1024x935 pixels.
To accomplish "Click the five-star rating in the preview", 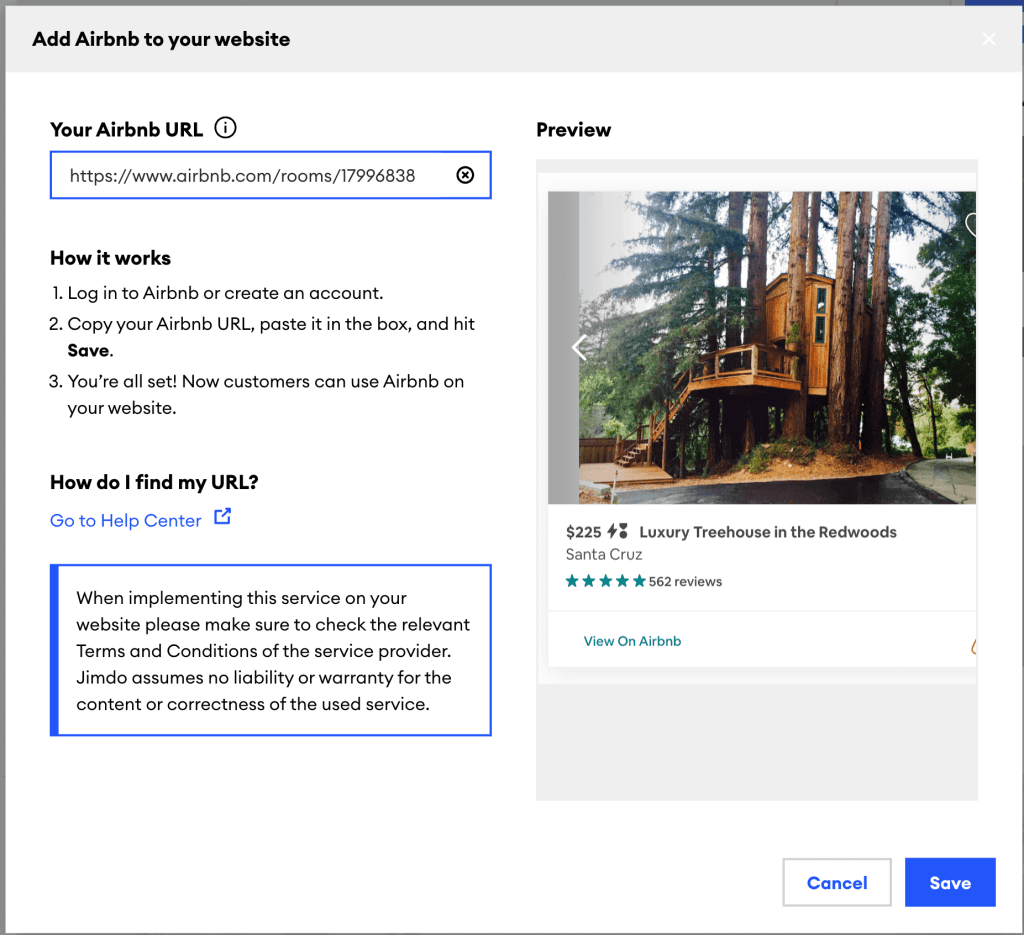I will pyautogui.click(x=605, y=581).
